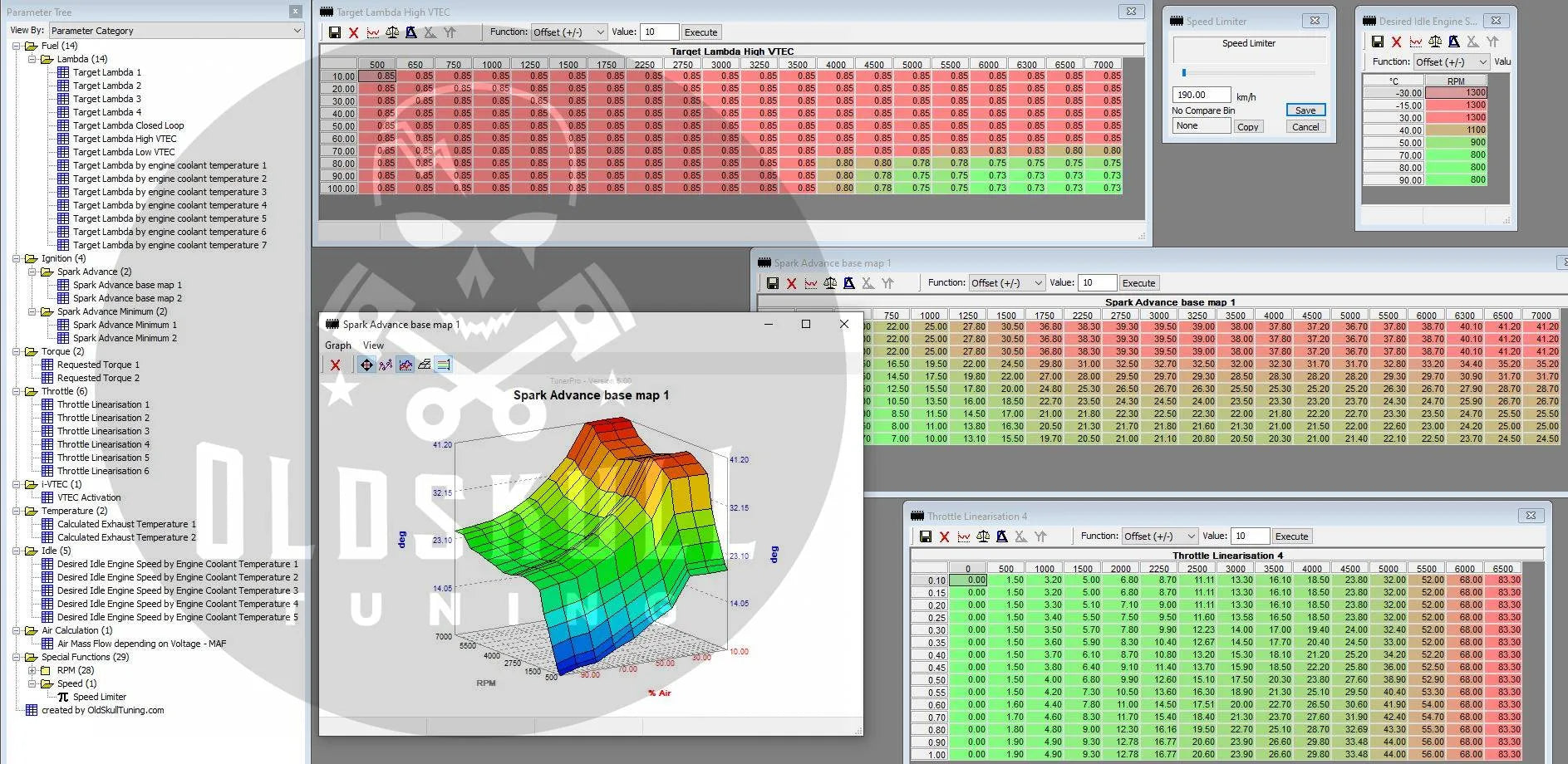Click the move/pan crosshair icon in graph window
The image size is (1568, 764).
click(x=366, y=365)
